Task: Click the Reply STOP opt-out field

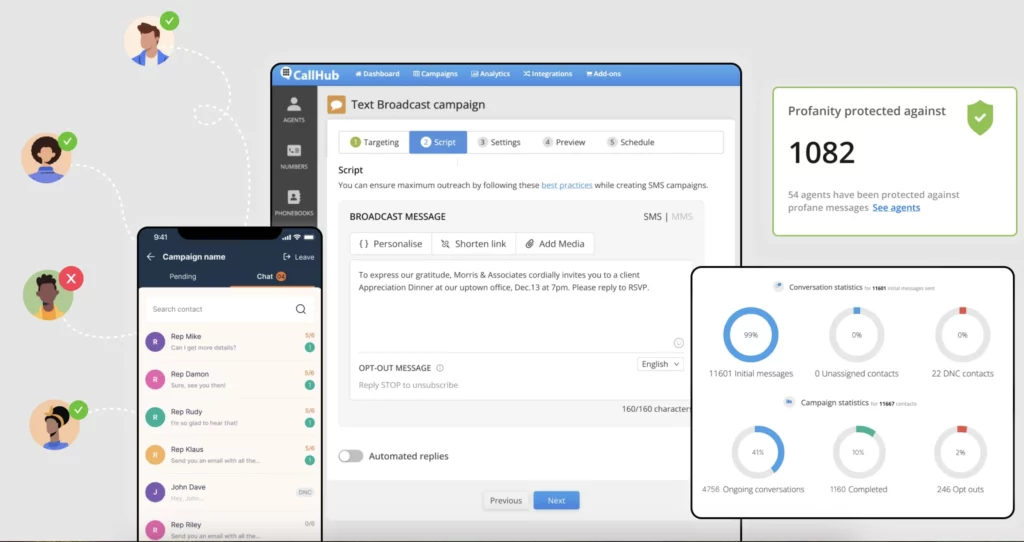Action: pyautogui.click(x=408, y=385)
